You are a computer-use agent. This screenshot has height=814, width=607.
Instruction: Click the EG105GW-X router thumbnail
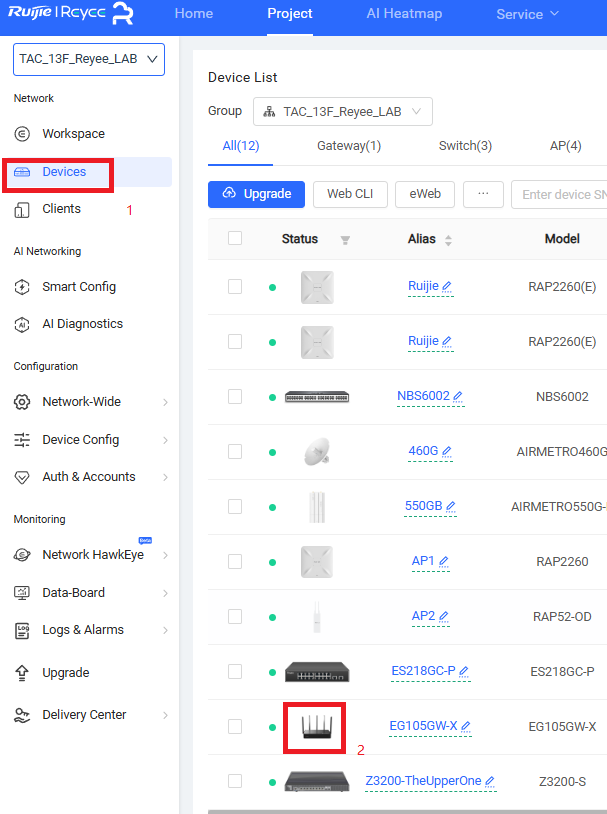(x=317, y=727)
